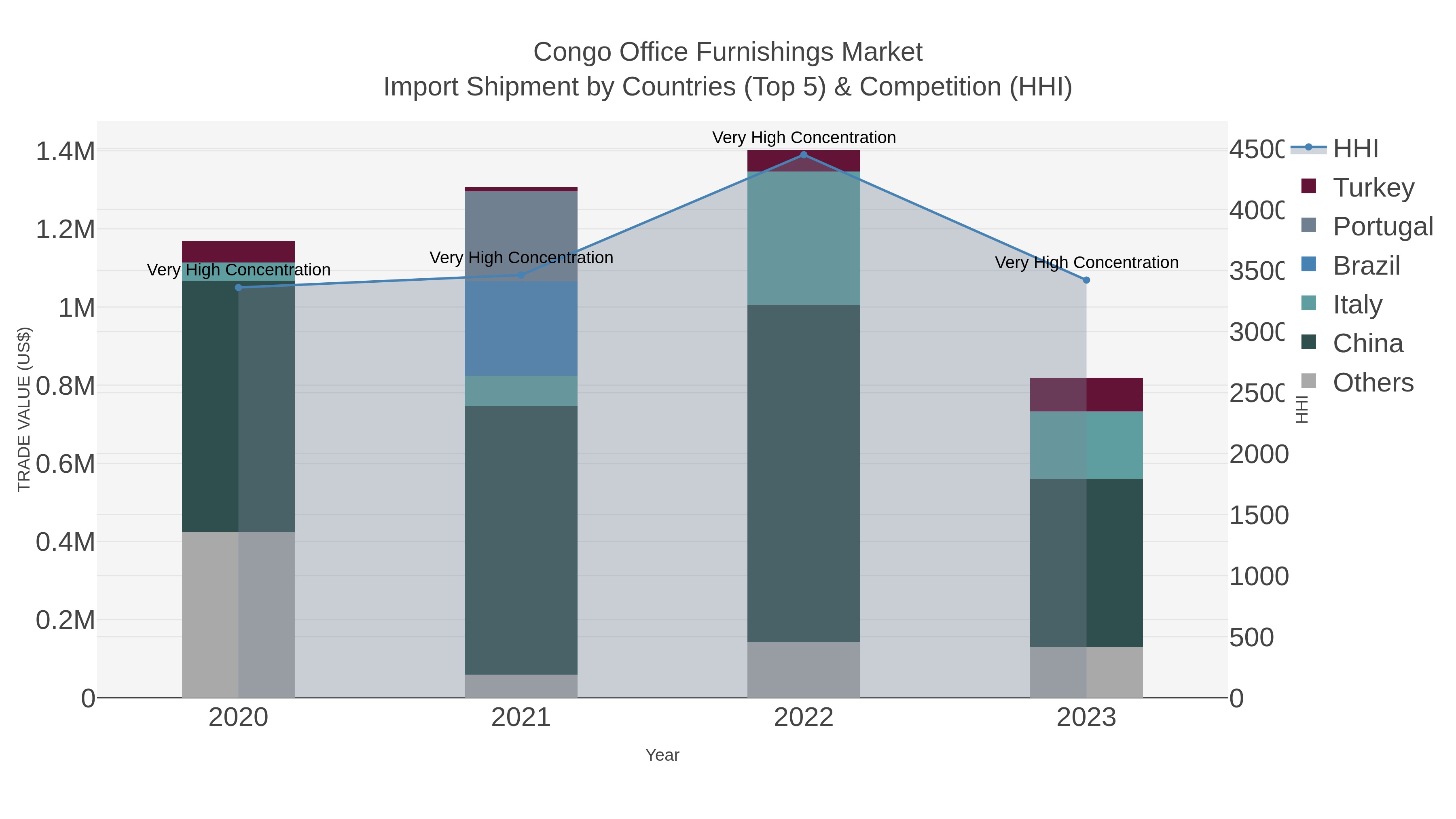Click the Italy color swatch in legend

(1308, 303)
